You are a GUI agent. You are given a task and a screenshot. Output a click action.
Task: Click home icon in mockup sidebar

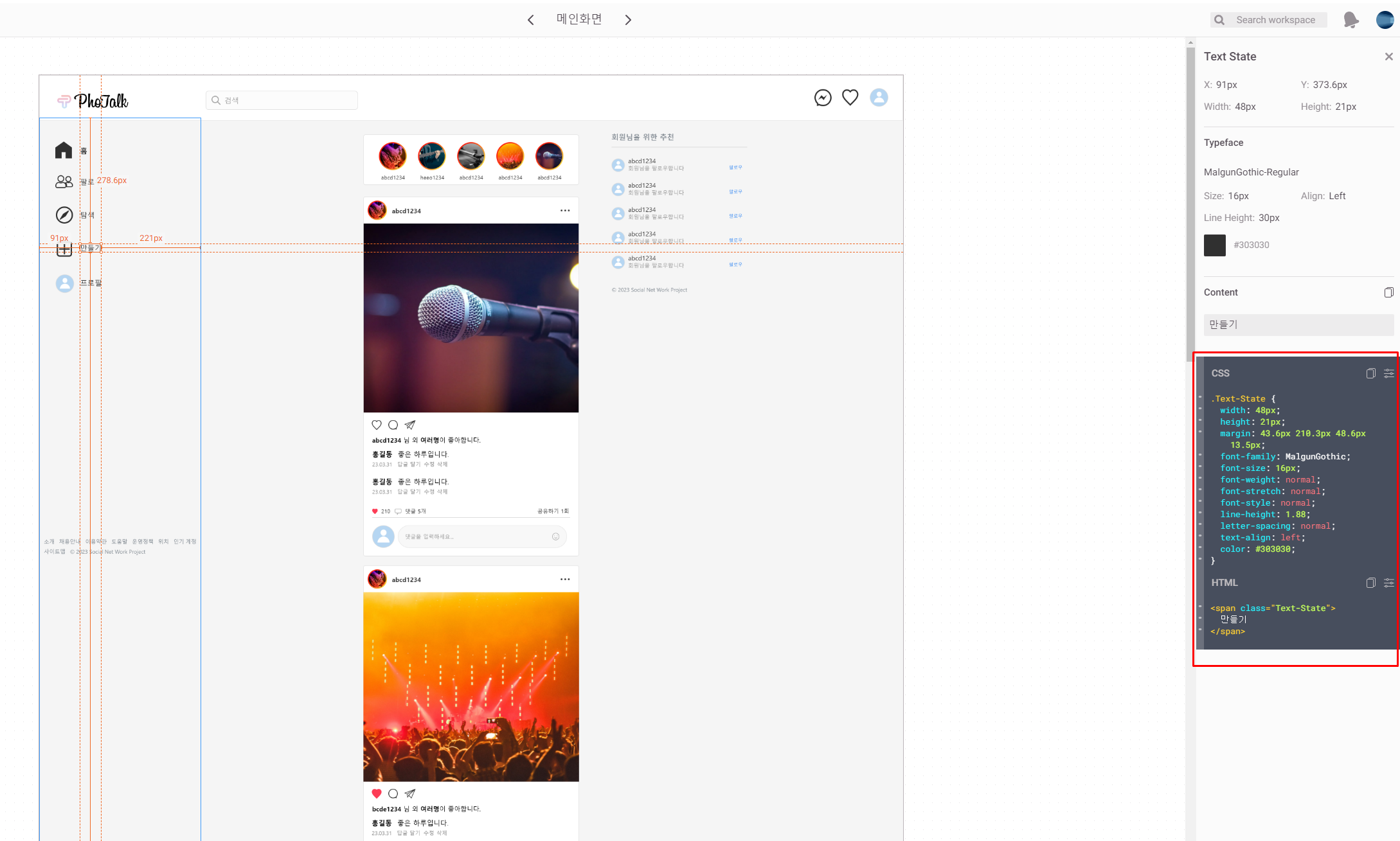pyautogui.click(x=64, y=150)
